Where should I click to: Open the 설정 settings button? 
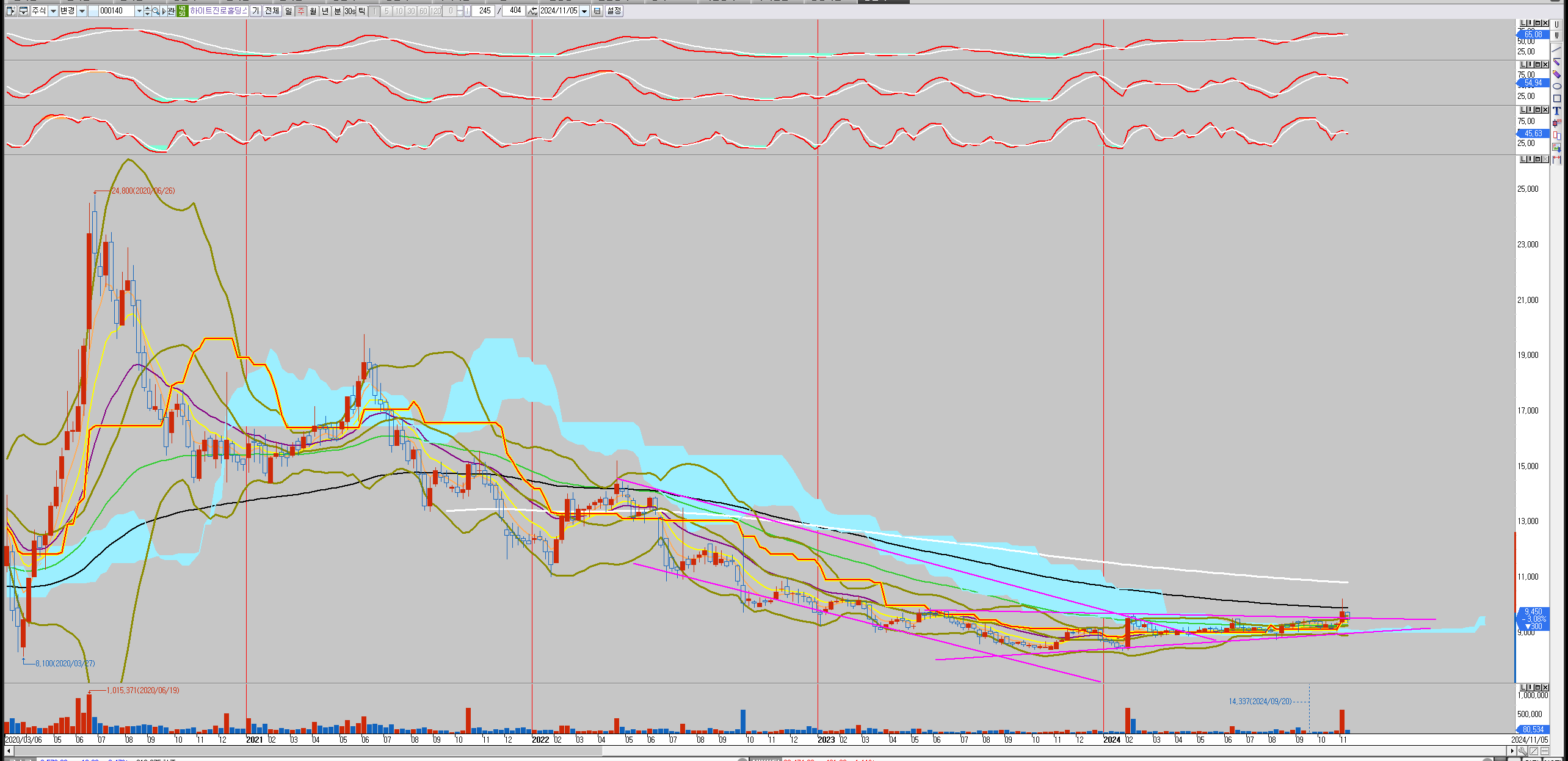[614, 11]
